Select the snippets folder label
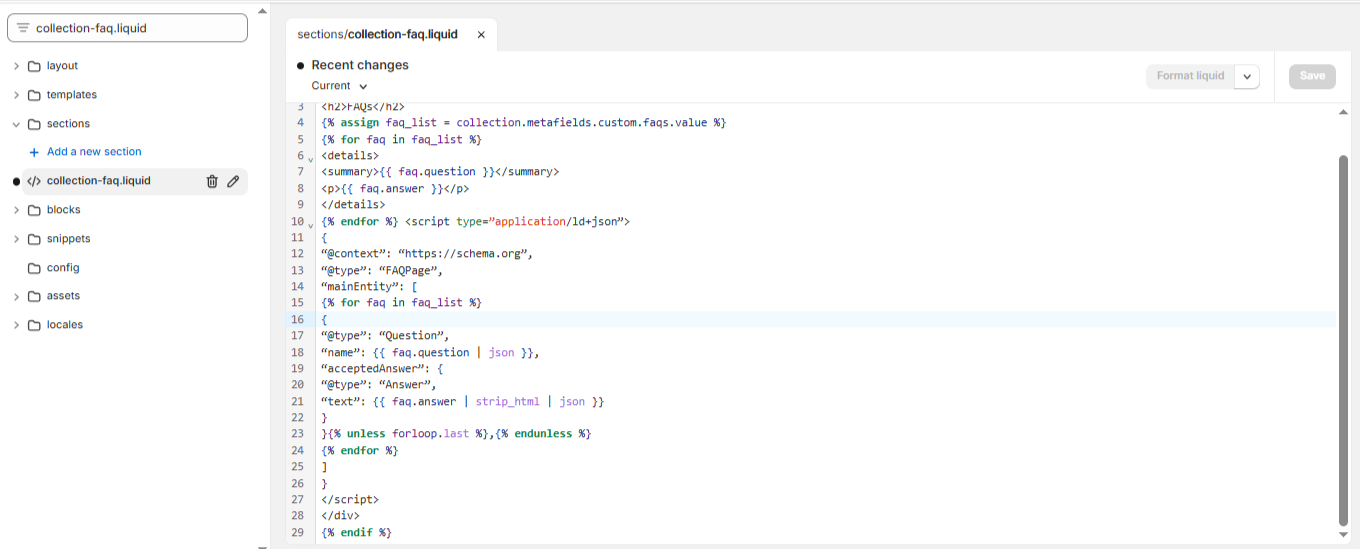This screenshot has width=1360, height=549. (x=69, y=239)
